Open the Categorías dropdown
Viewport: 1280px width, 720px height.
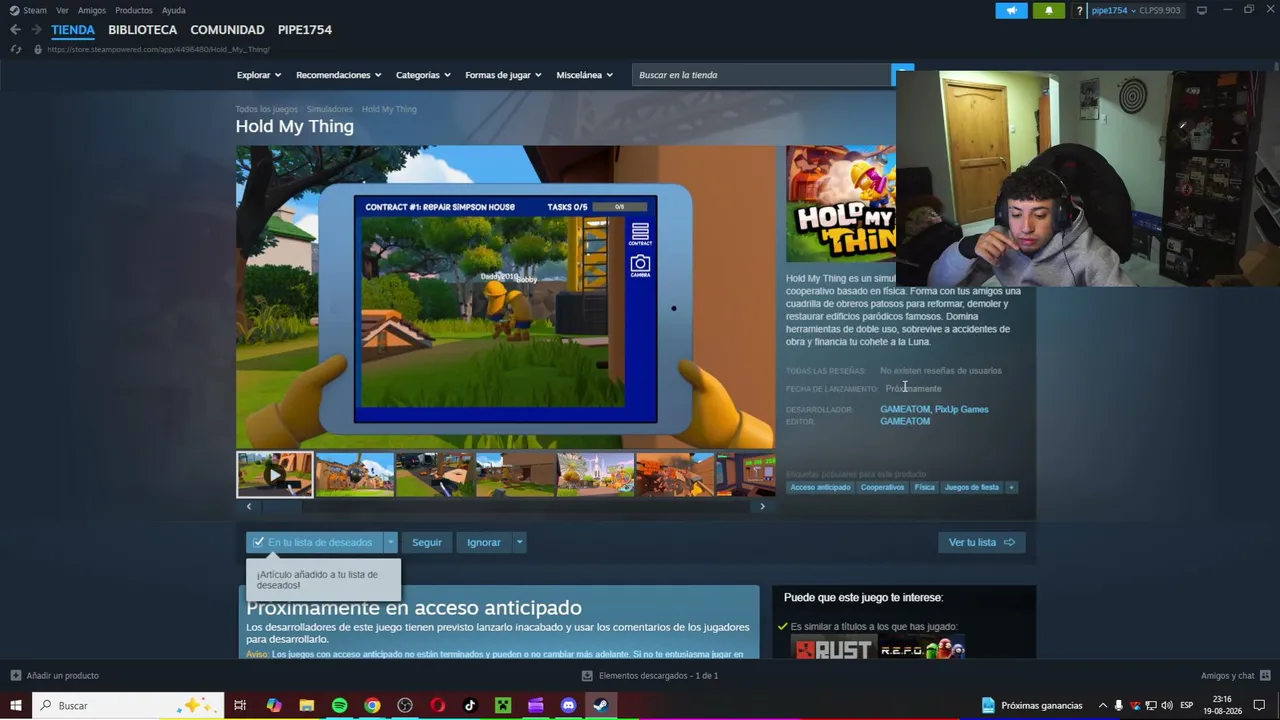pos(423,75)
